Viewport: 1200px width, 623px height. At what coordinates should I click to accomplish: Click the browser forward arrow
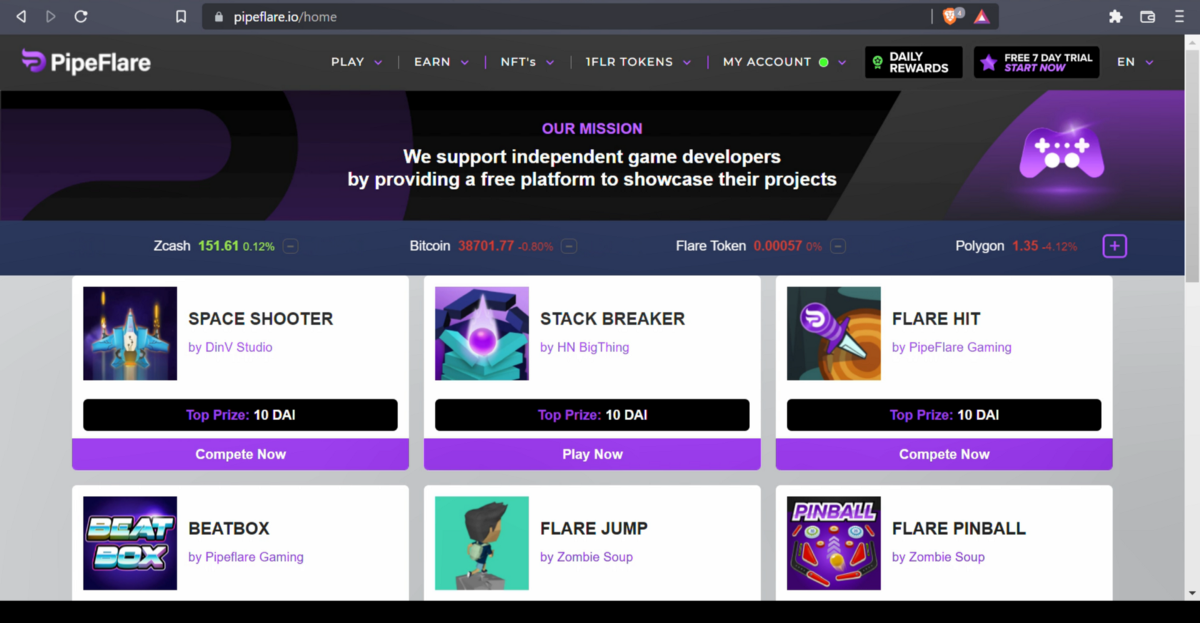[51, 16]
